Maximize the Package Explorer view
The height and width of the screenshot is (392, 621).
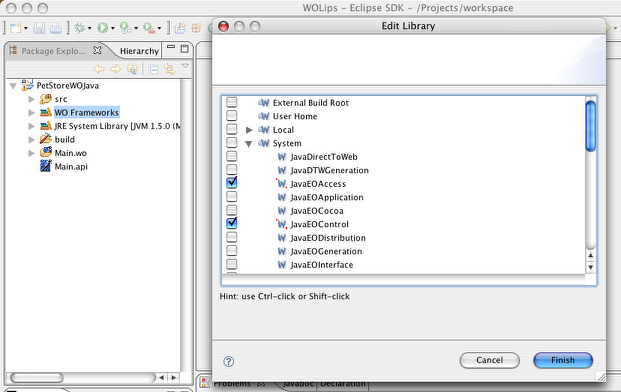click(185, 49)
